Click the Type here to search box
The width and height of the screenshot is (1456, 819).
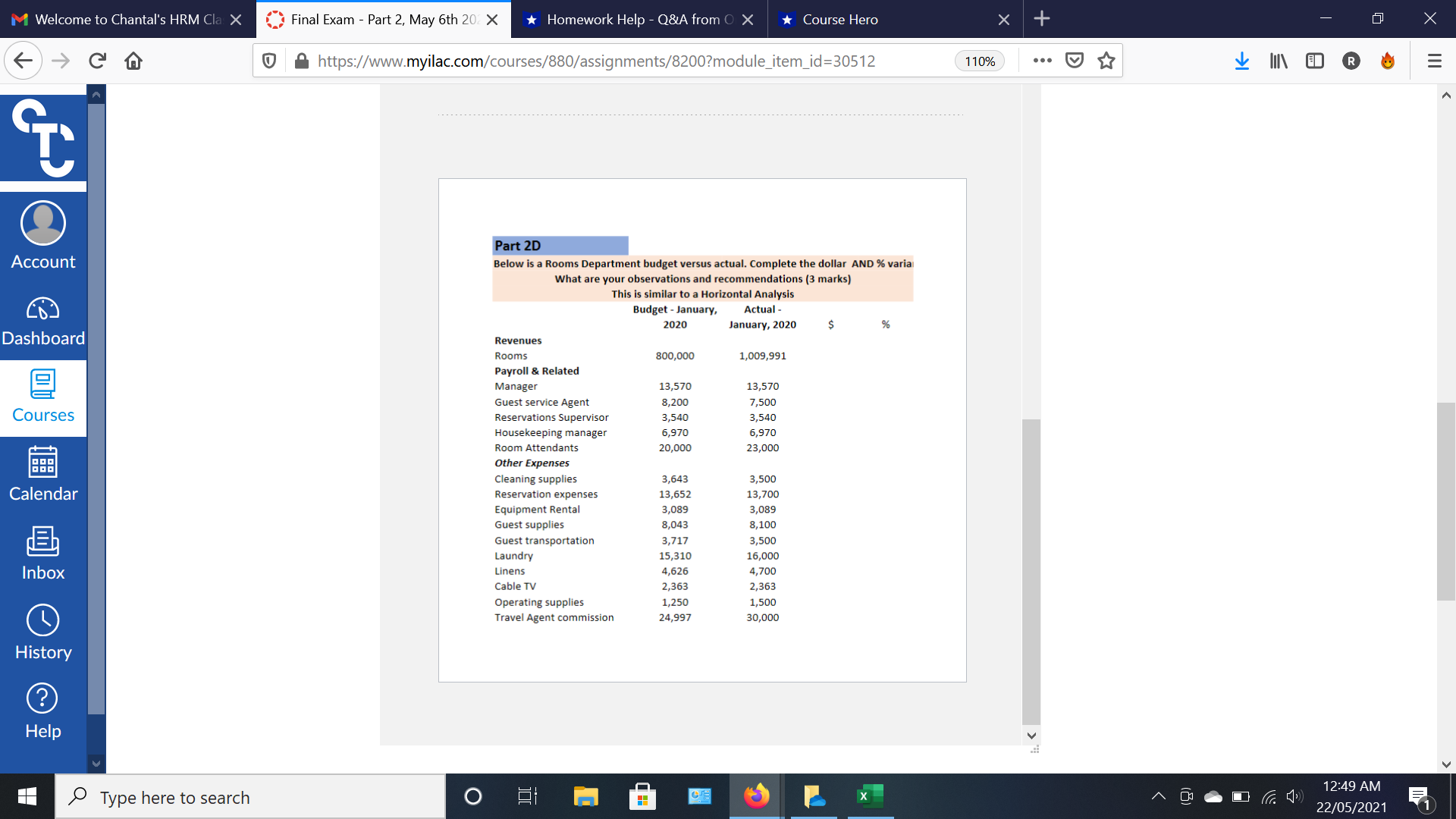pos(250,797)
